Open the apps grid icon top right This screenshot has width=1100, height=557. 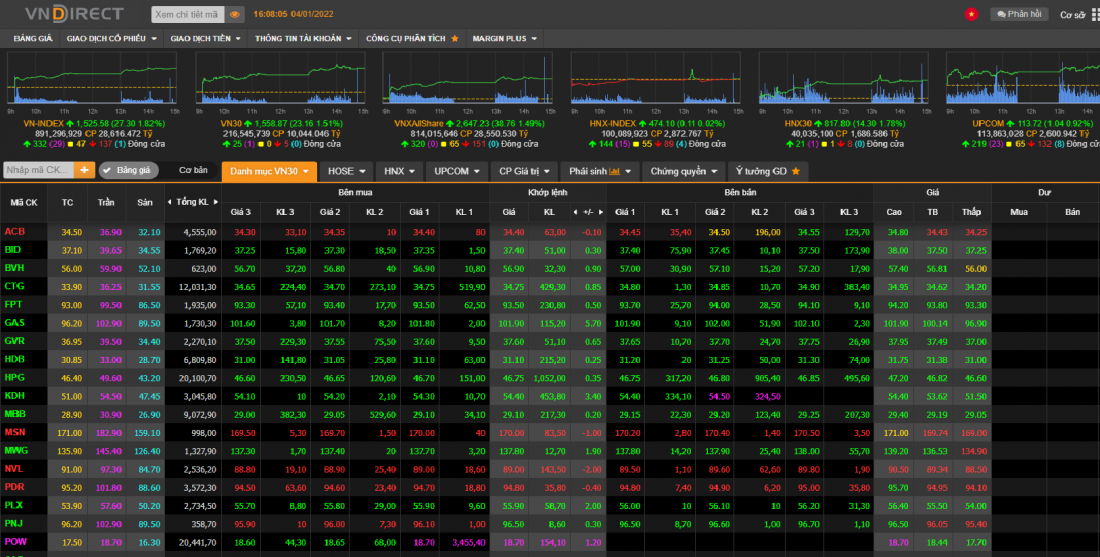(1096, 14)
